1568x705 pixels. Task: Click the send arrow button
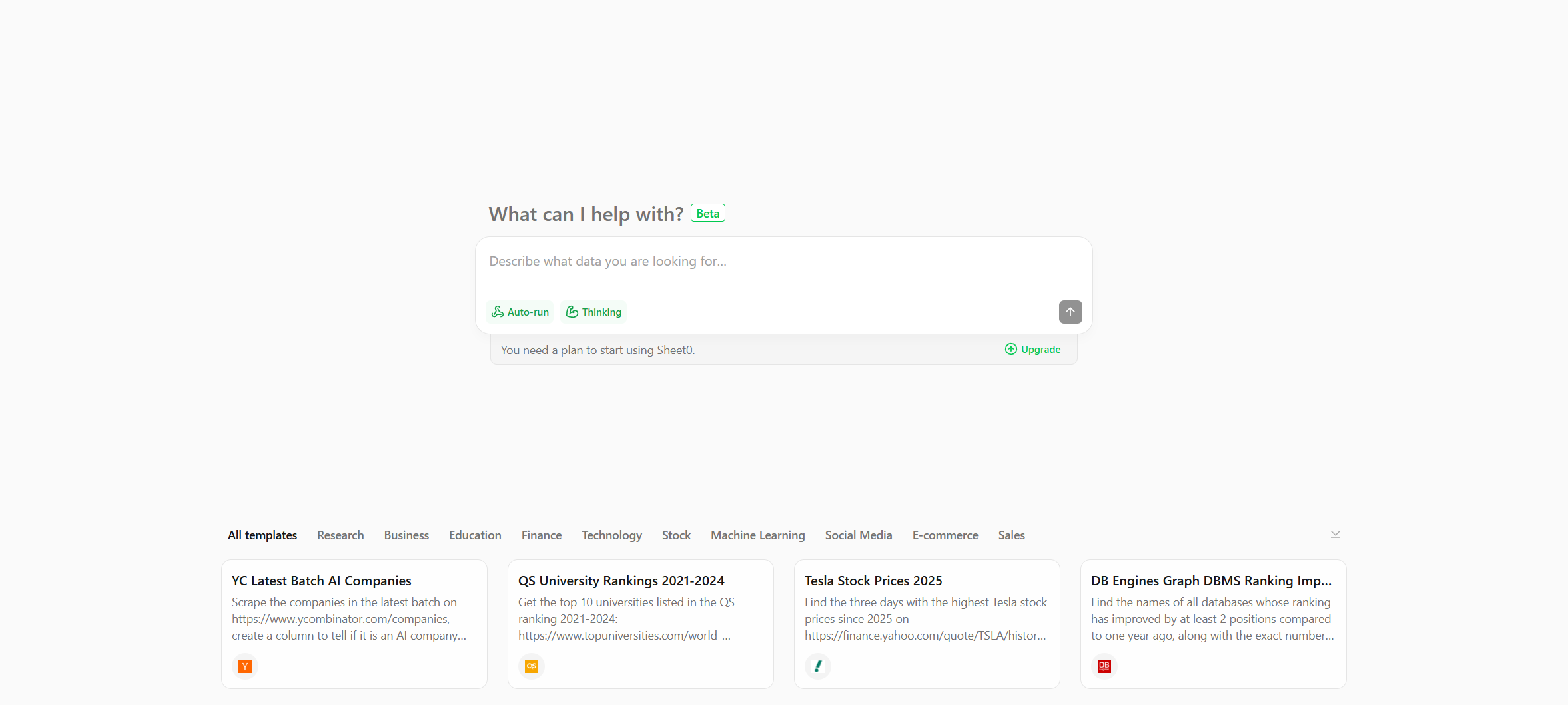1070,312
